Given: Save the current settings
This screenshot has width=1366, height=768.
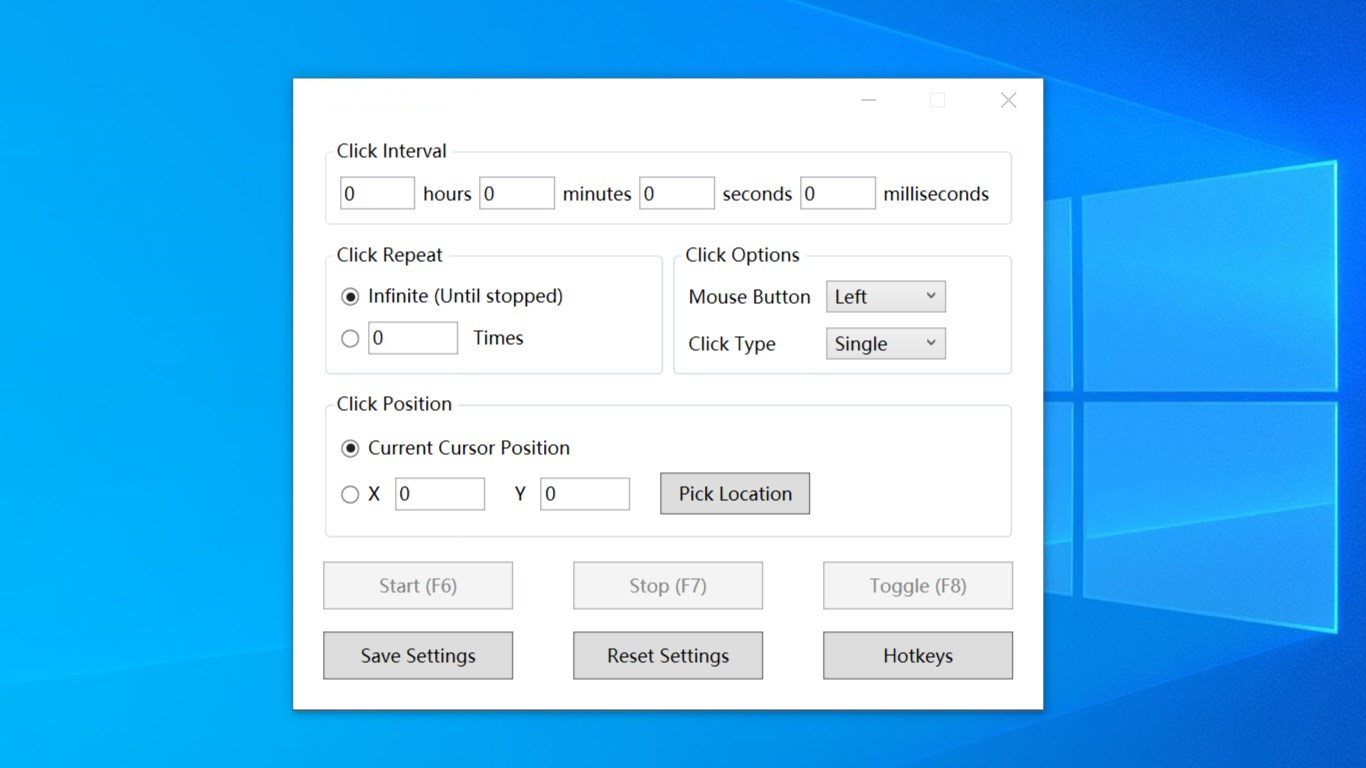Looking at the screenshot, I should 417,655.
